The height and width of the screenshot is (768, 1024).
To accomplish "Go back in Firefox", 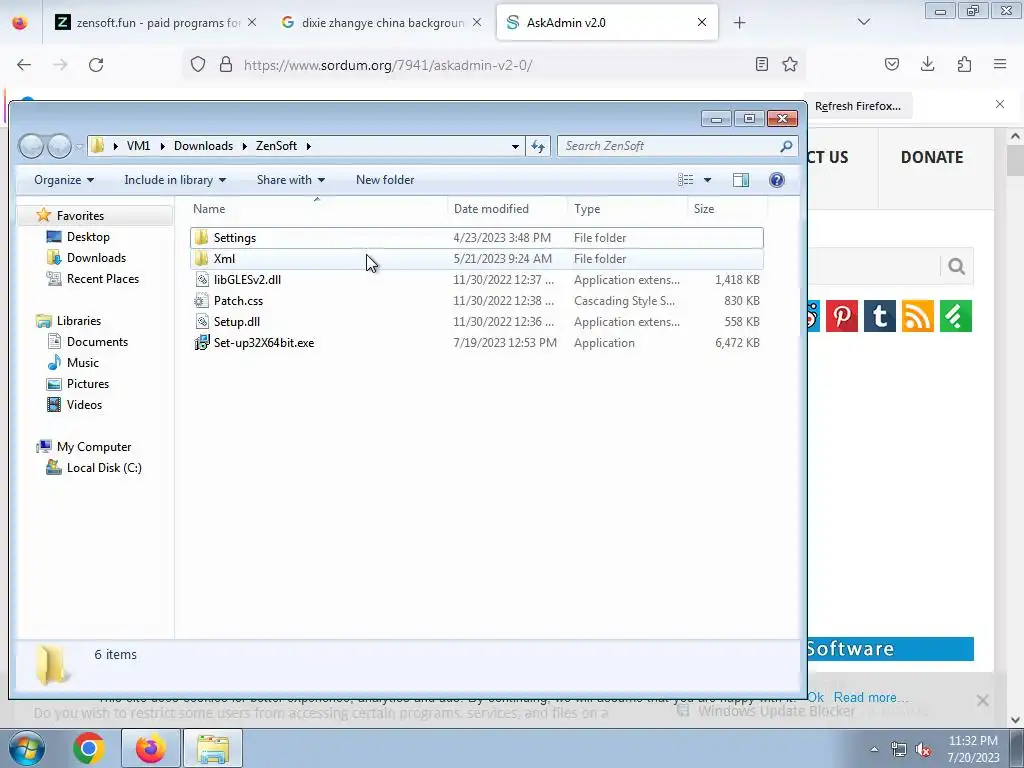I will point(24,65).
